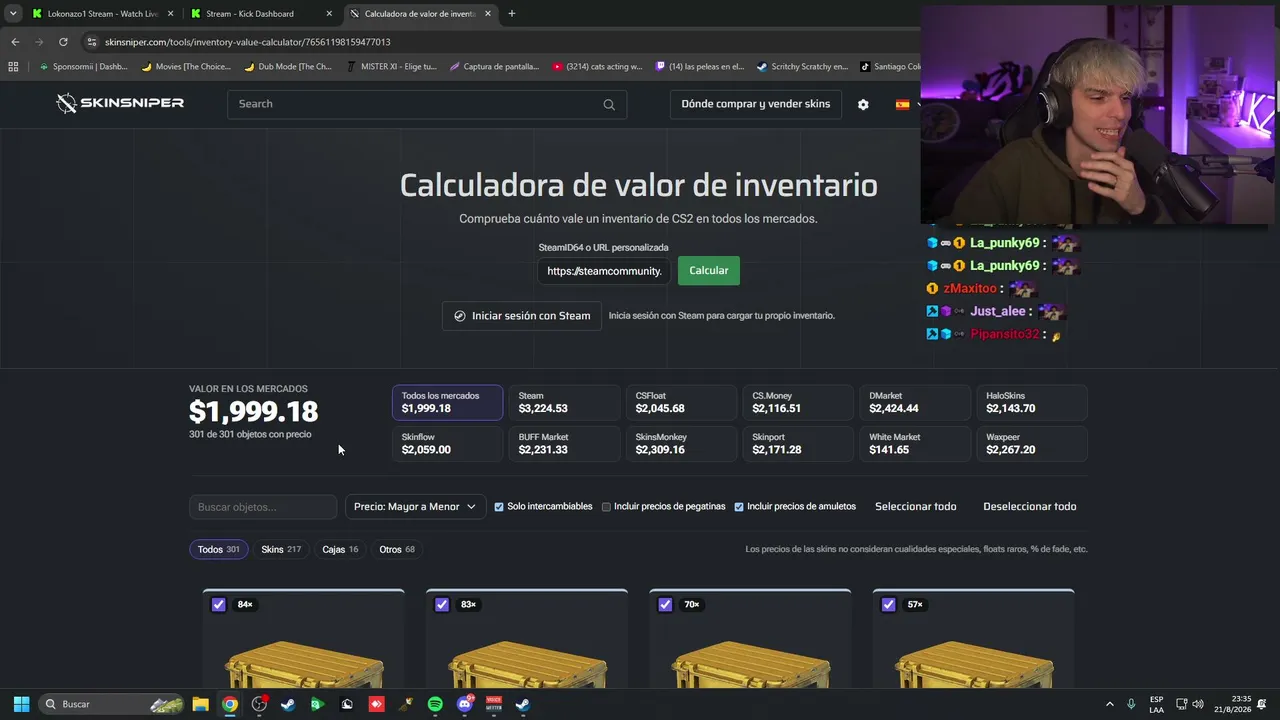Viewport: 1280px width, 720px height.
Task: Select the Waxpeer price card
Action: tap(1032, 444)
